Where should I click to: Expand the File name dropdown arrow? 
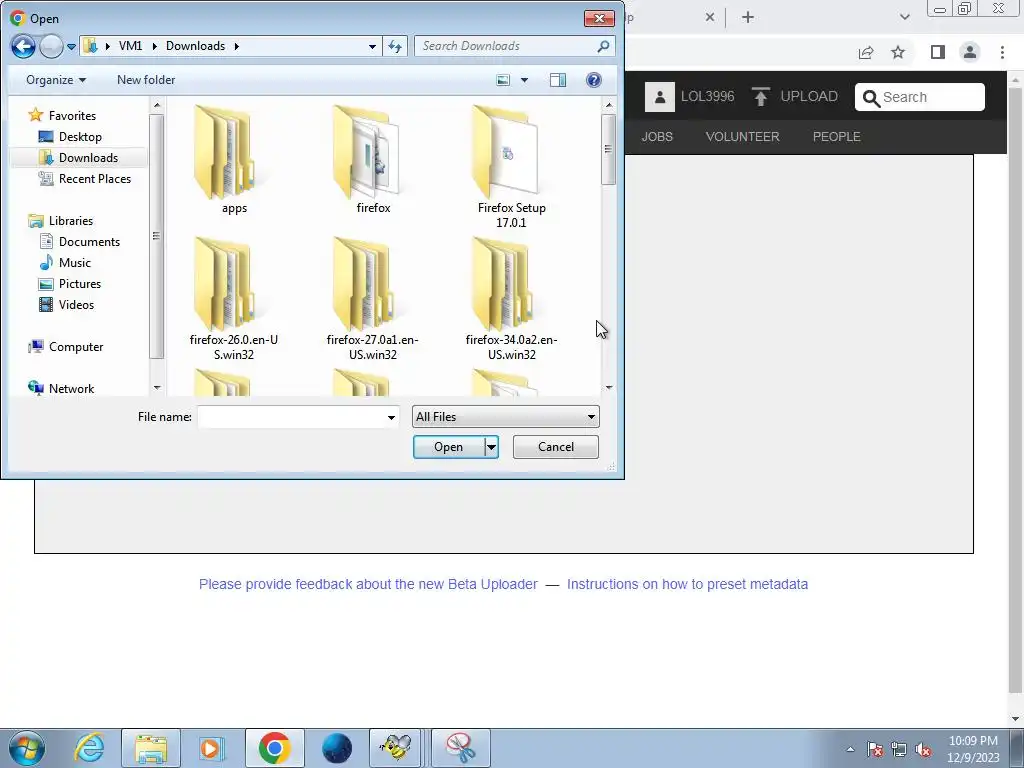(x=391, y=417)
